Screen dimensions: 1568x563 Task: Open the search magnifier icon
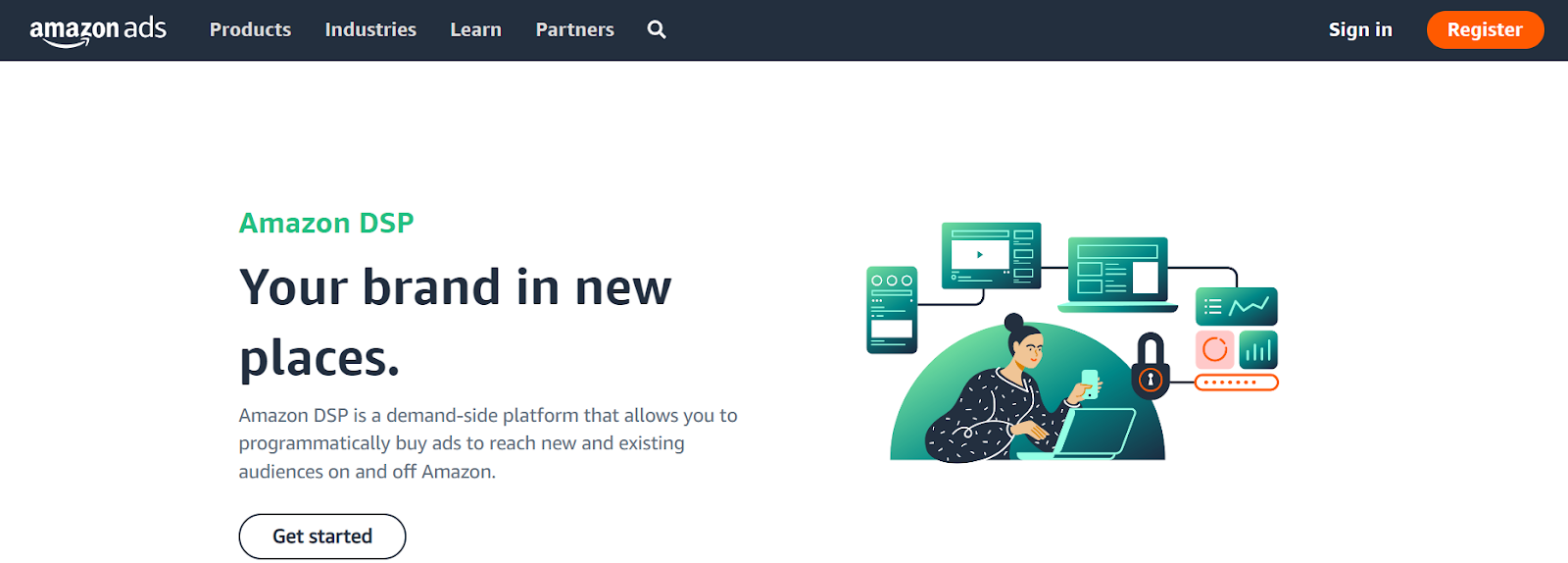pyautogui.click(x=657, y=29)
